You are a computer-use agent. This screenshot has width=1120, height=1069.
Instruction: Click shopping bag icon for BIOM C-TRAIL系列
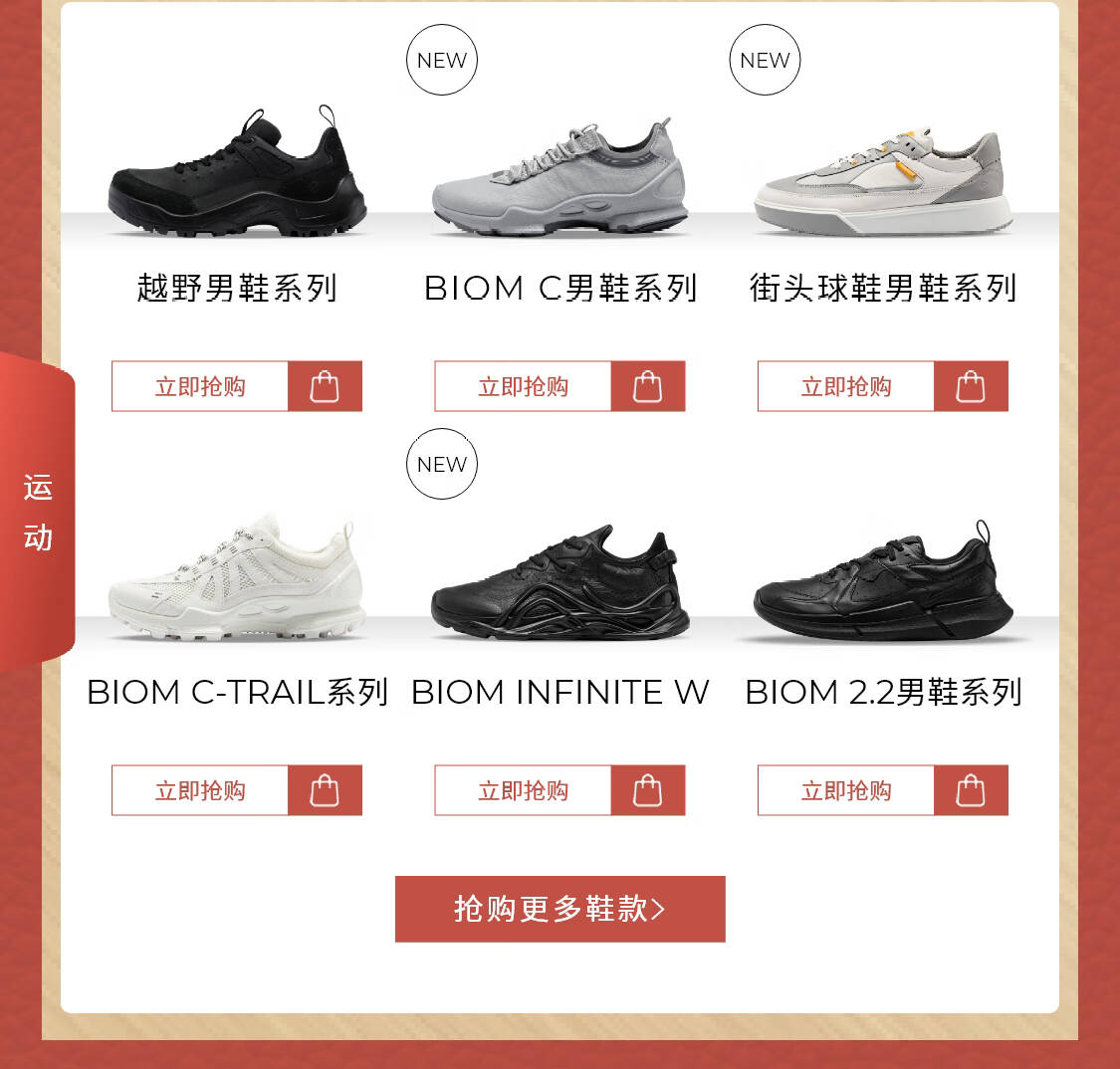(x=325, y=790)
